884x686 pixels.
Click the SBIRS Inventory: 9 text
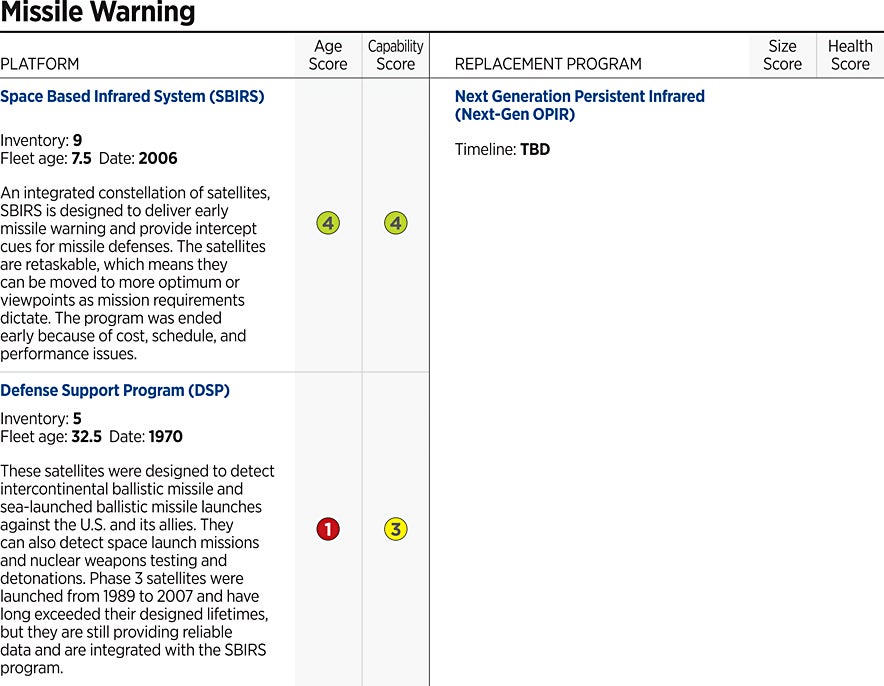click(x=41, y=140)
